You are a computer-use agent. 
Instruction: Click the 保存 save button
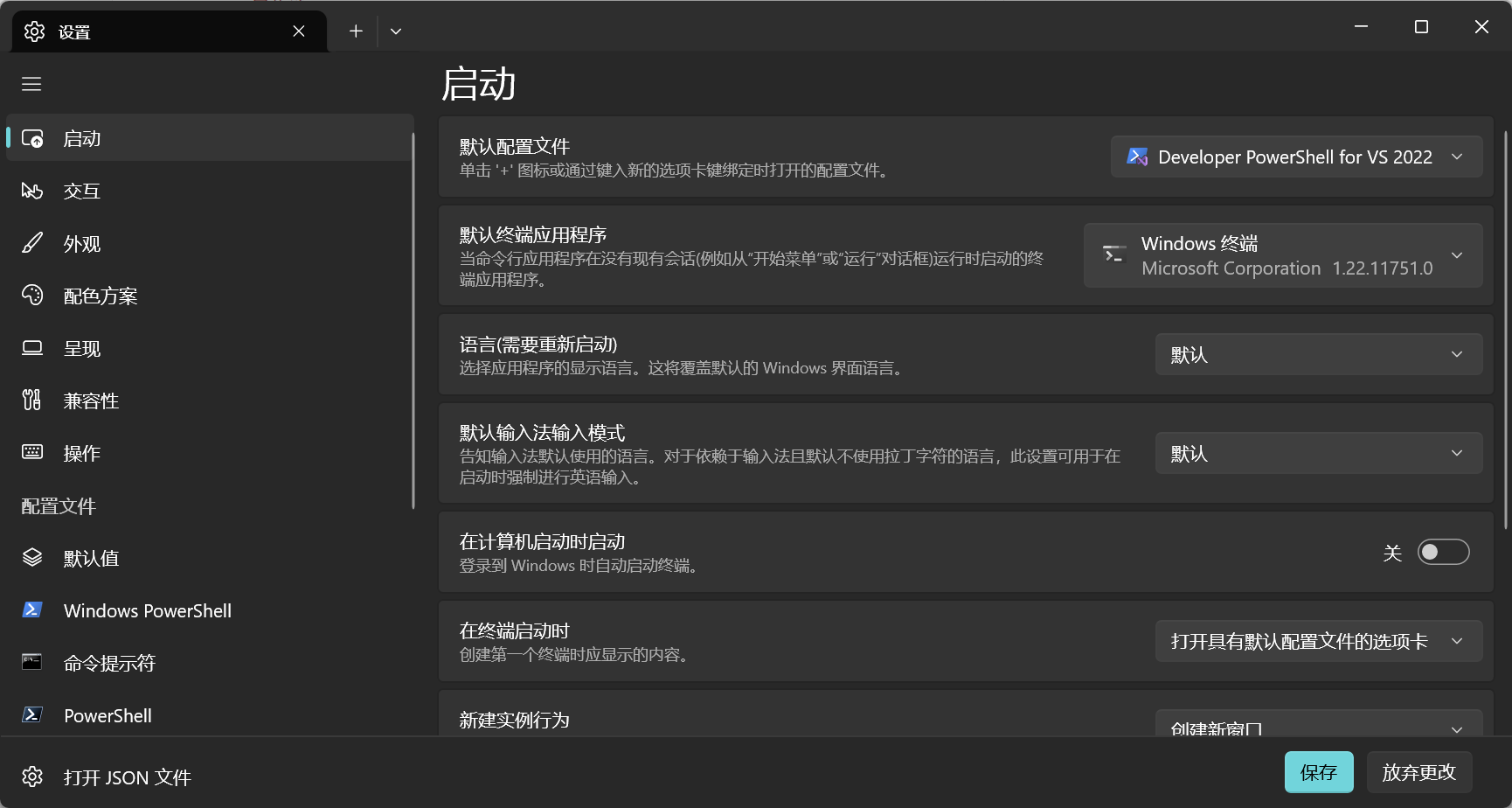tap(1319, 772)
